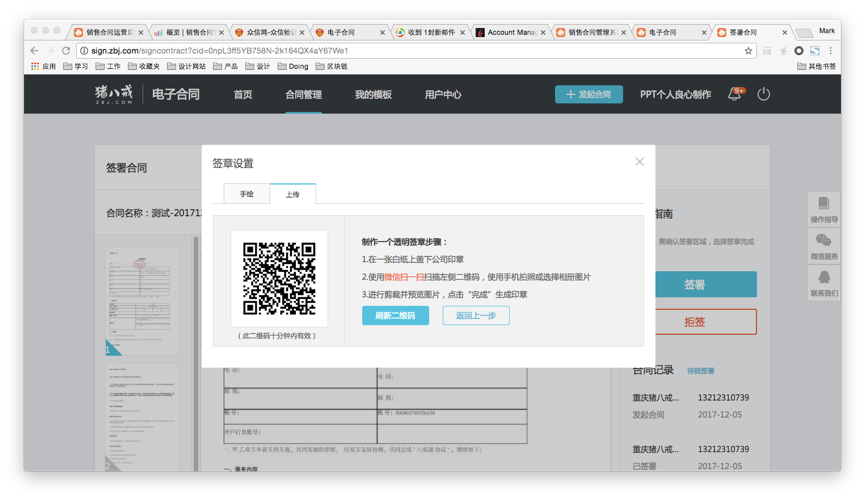Image resolution: width=865 pixels, height=500 pixels.
Task: Open the 应用 apps bookmark icon
Action: tap(43, 66)
